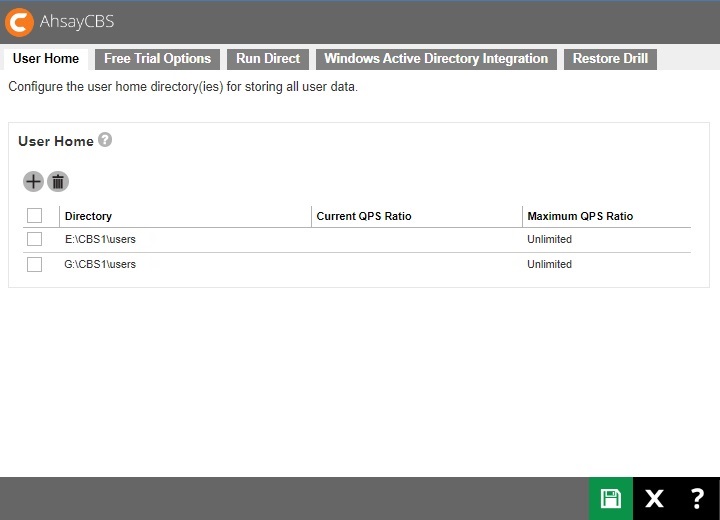720x520 pixels.
Task: Click the Directory column header
Action: tap(88, 216)
